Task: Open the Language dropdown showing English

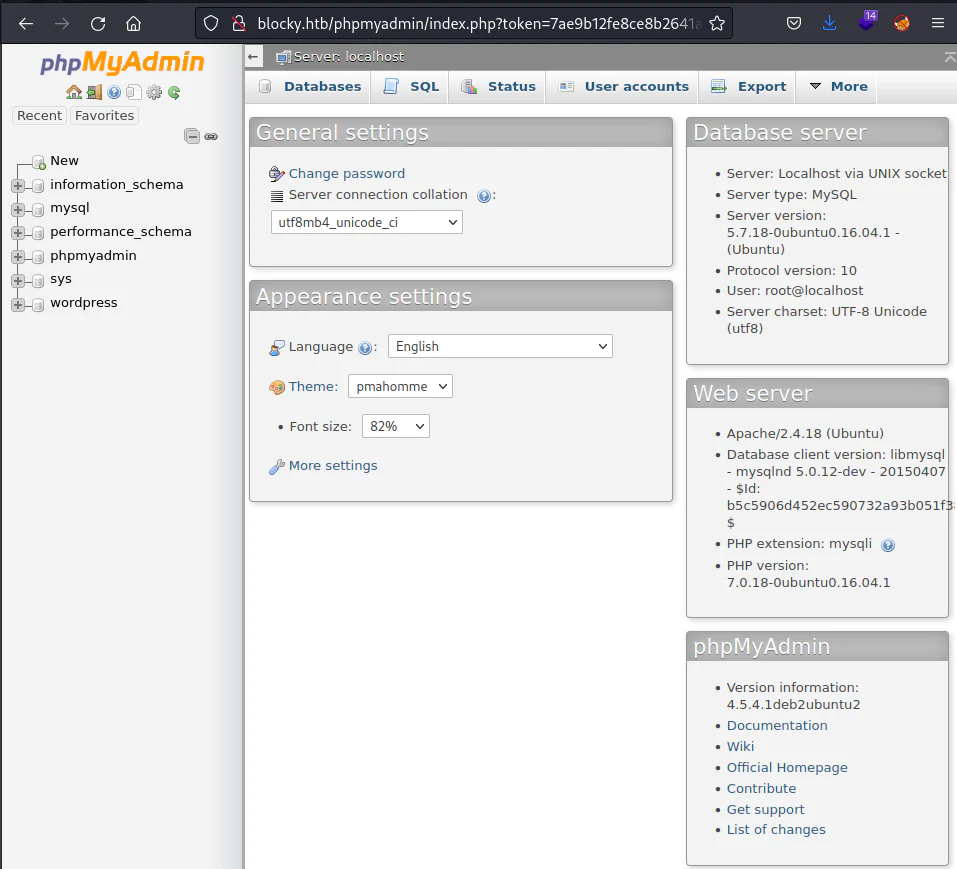Action: (500, 346)
